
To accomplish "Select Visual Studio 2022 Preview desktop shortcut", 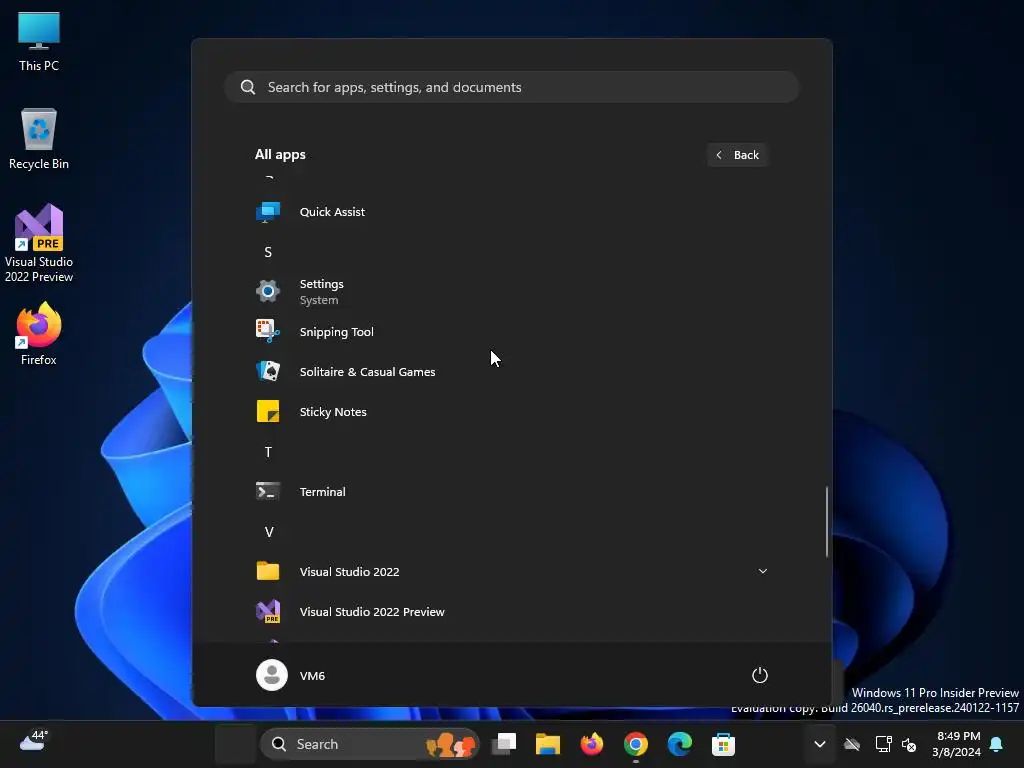I will (39, 243).
